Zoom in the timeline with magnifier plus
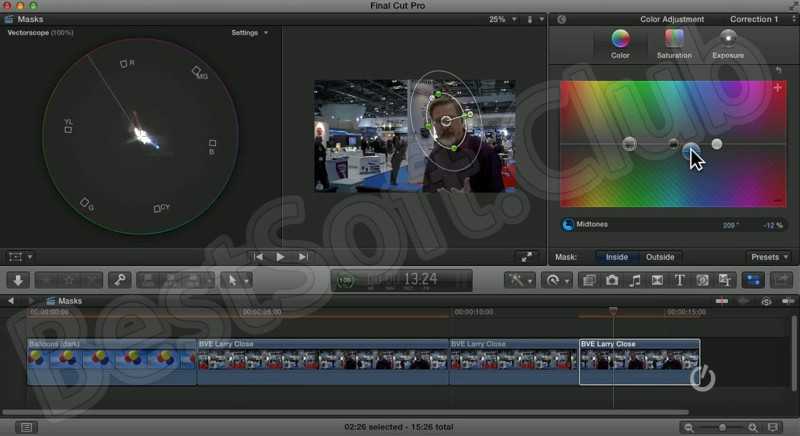Screen dimensions: 800x436 [753, 427]
